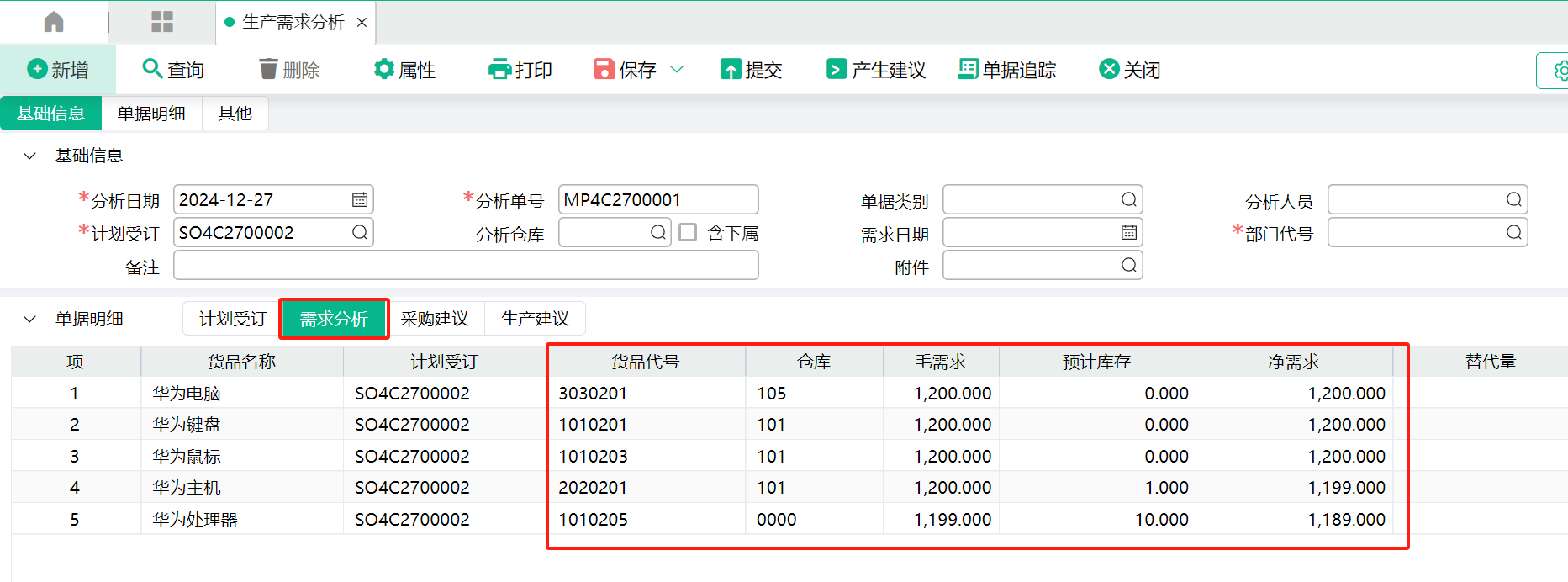Click the 货品代号 column header
This screenshot has height=582, width=1568.
pyautogui.click(x=646, y=362)
